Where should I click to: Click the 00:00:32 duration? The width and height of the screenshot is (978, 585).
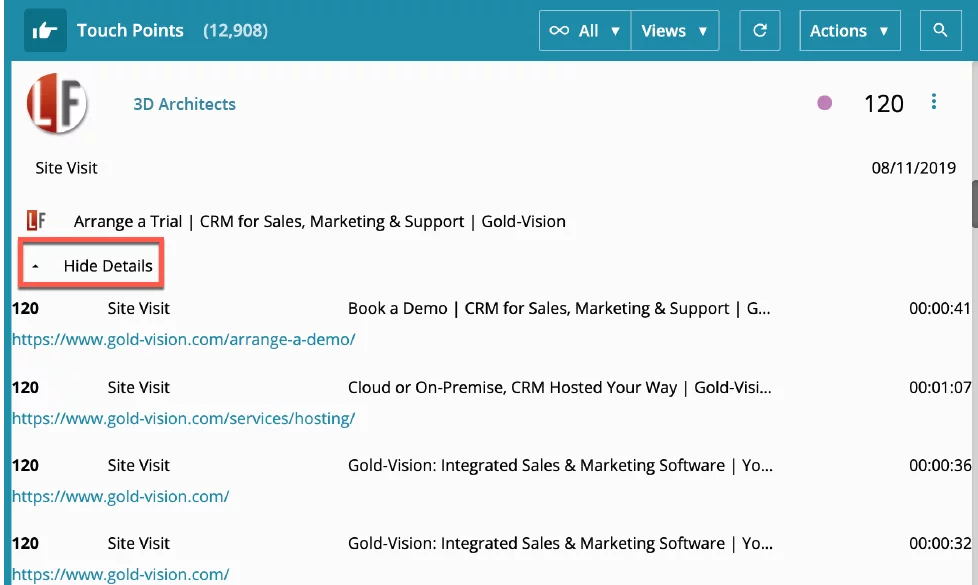pyautogui.click(x=940, y=544)
